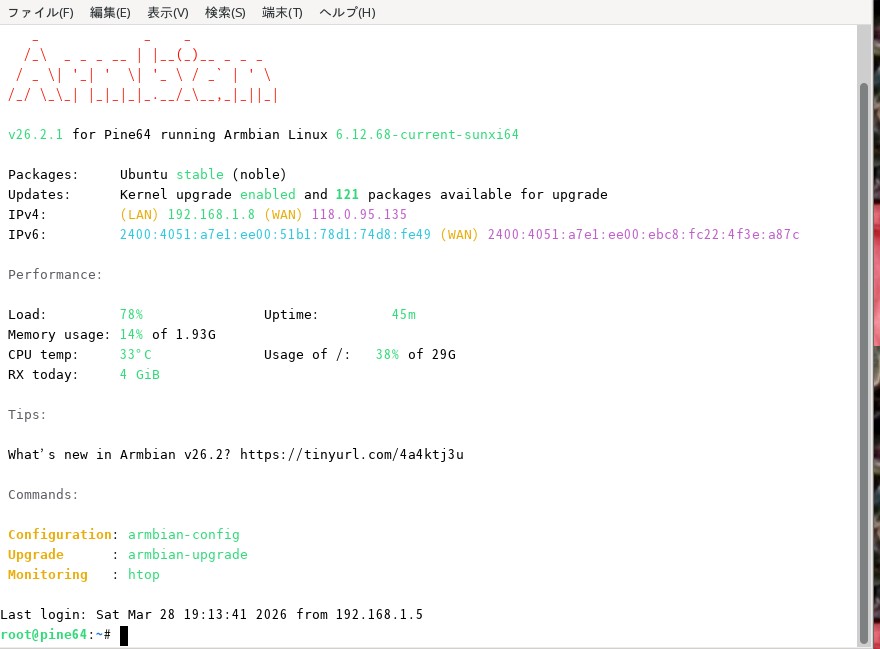The image size is (880, 649).
Task: Select the WAN address 118.0.95.135
Action: 351,214
